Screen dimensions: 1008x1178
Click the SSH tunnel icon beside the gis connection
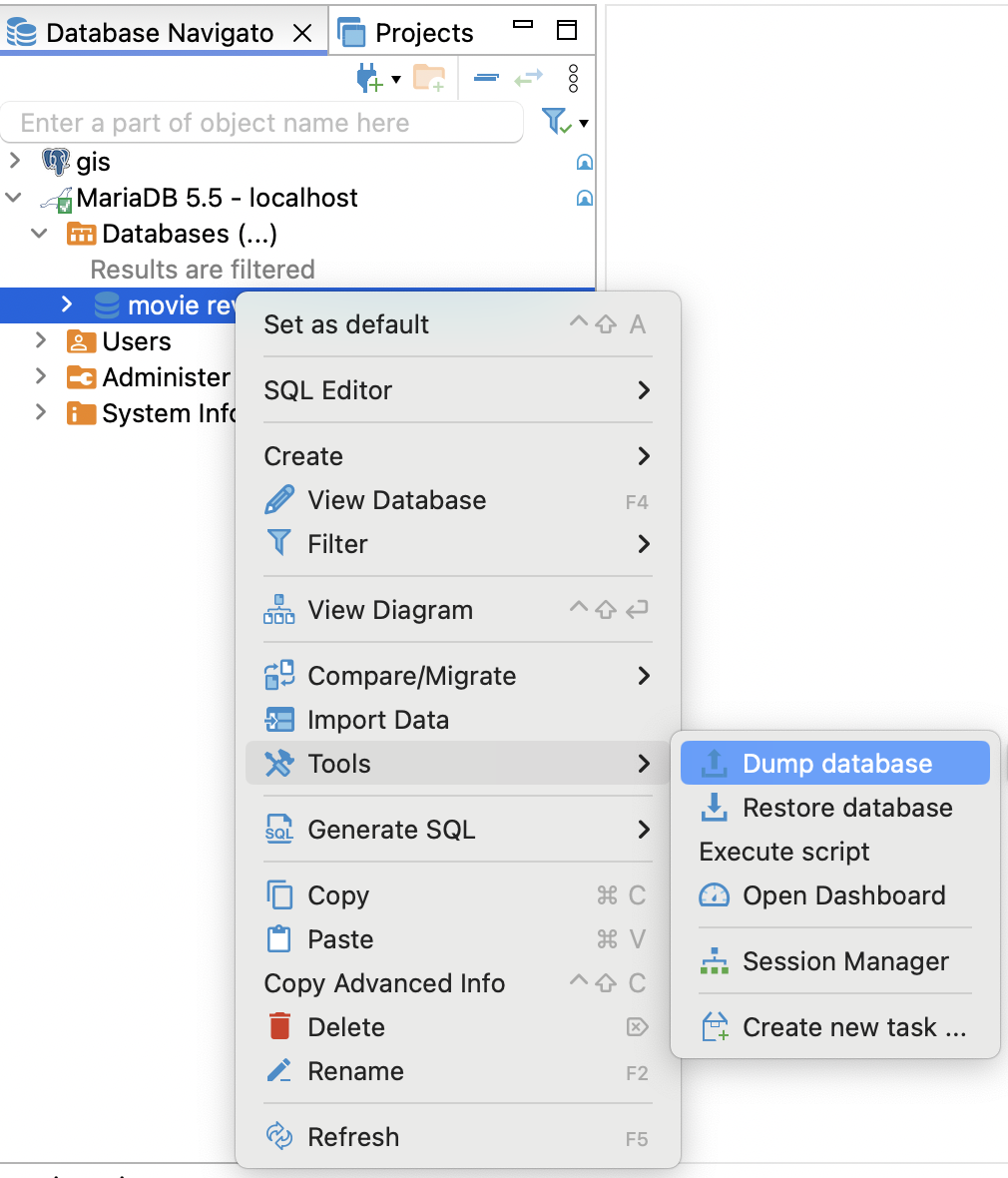pos(584,162)
